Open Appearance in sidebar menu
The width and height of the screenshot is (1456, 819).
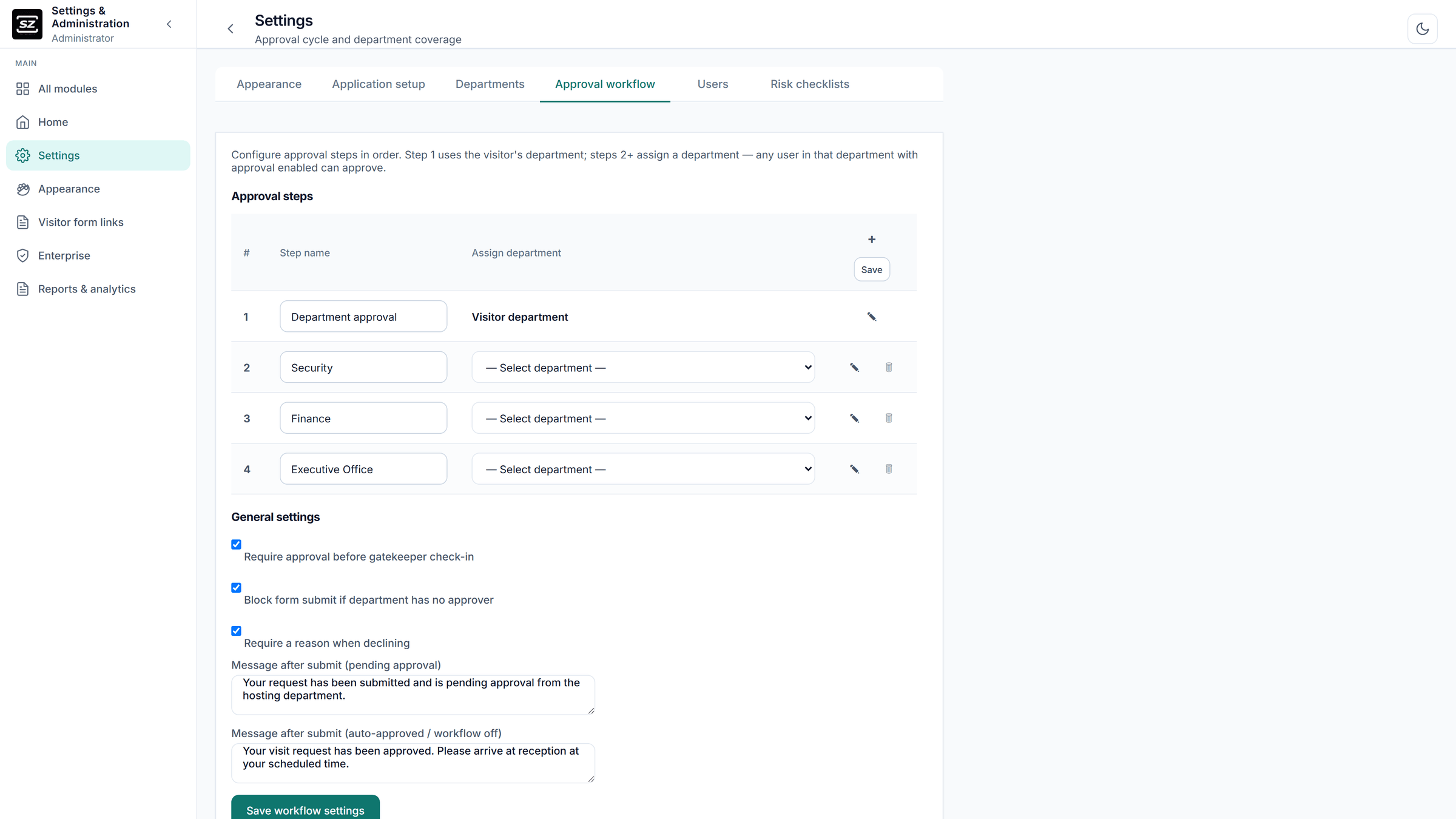click(x=98, y=189)
